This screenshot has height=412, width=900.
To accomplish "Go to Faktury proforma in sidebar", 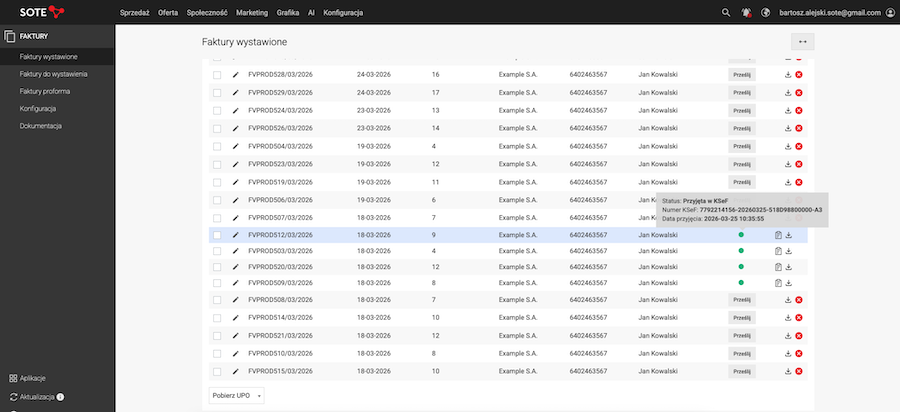I will (x=45, y=91).
